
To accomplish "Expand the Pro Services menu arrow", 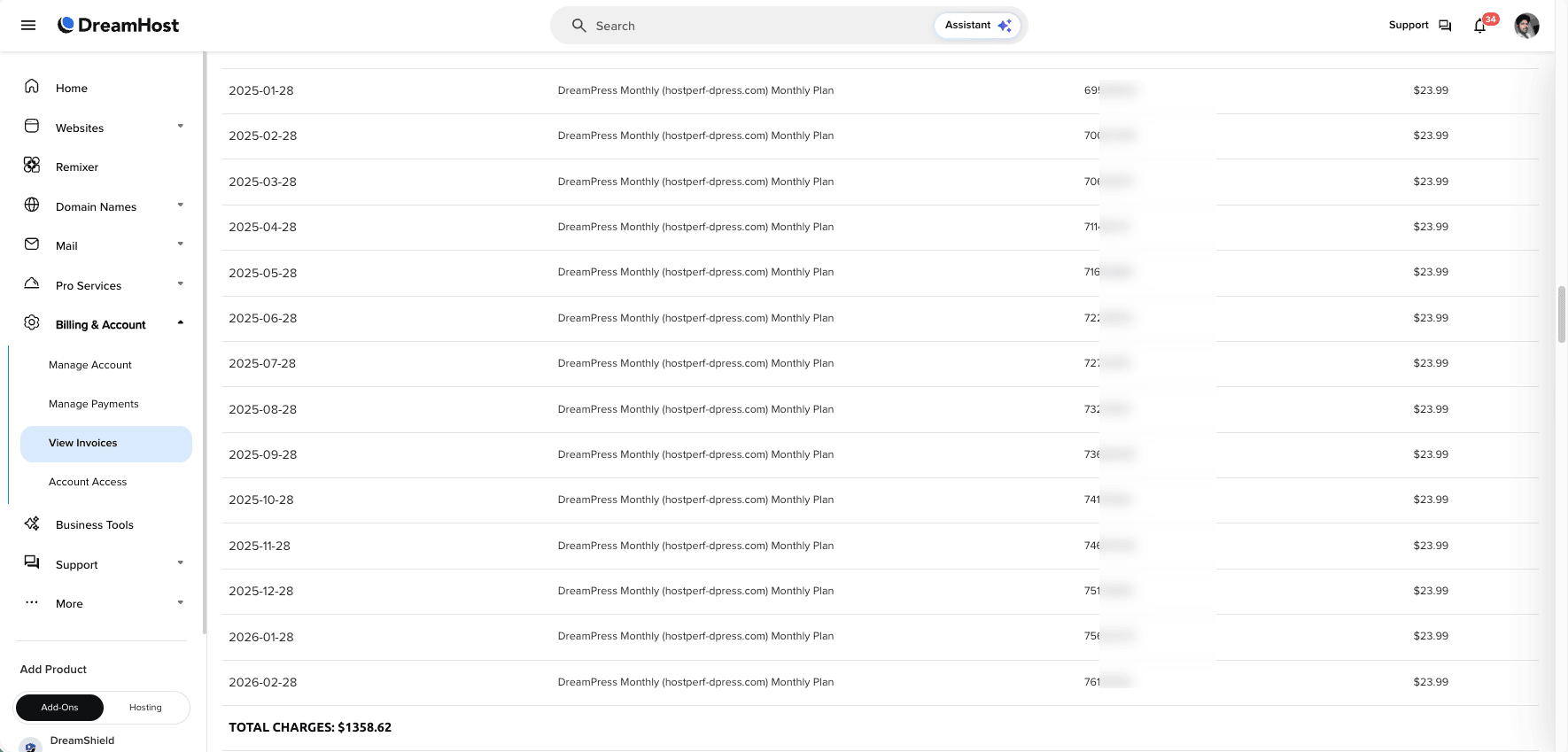I will tap(181, 284).
